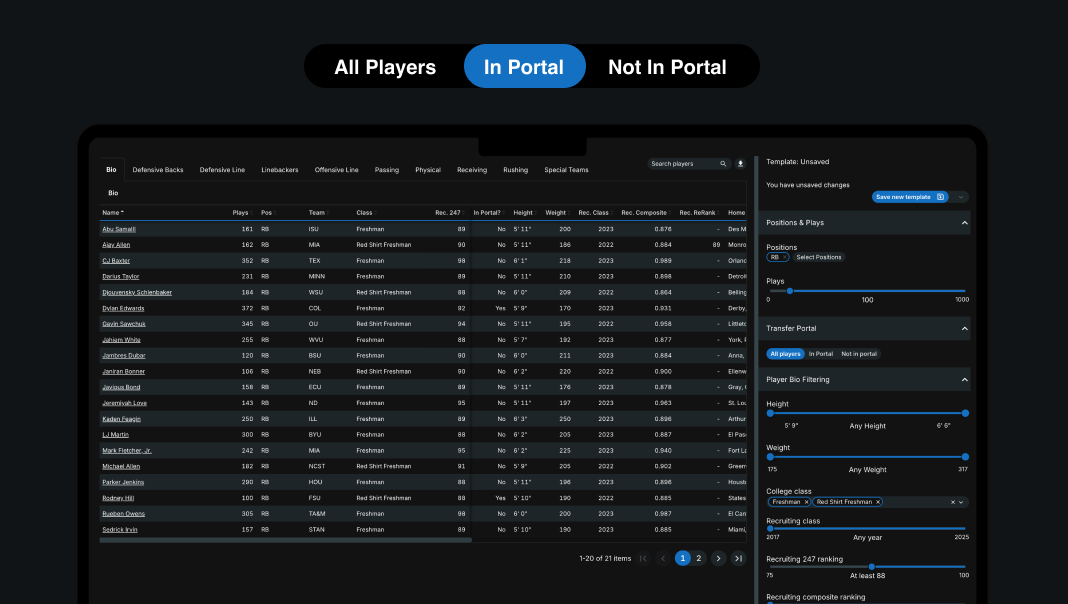Collapse the Positions & Plays section
The image size is (1068, 604).
(964, 222)
